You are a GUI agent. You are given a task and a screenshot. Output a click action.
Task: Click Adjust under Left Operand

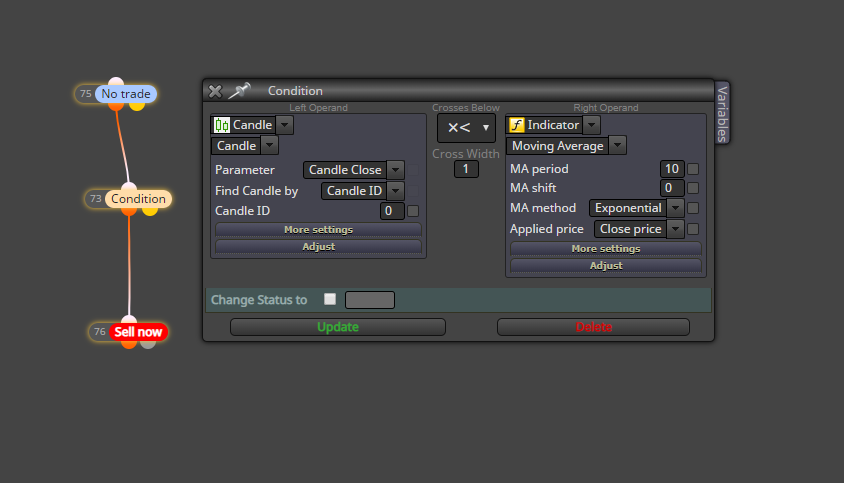[318, 247]
